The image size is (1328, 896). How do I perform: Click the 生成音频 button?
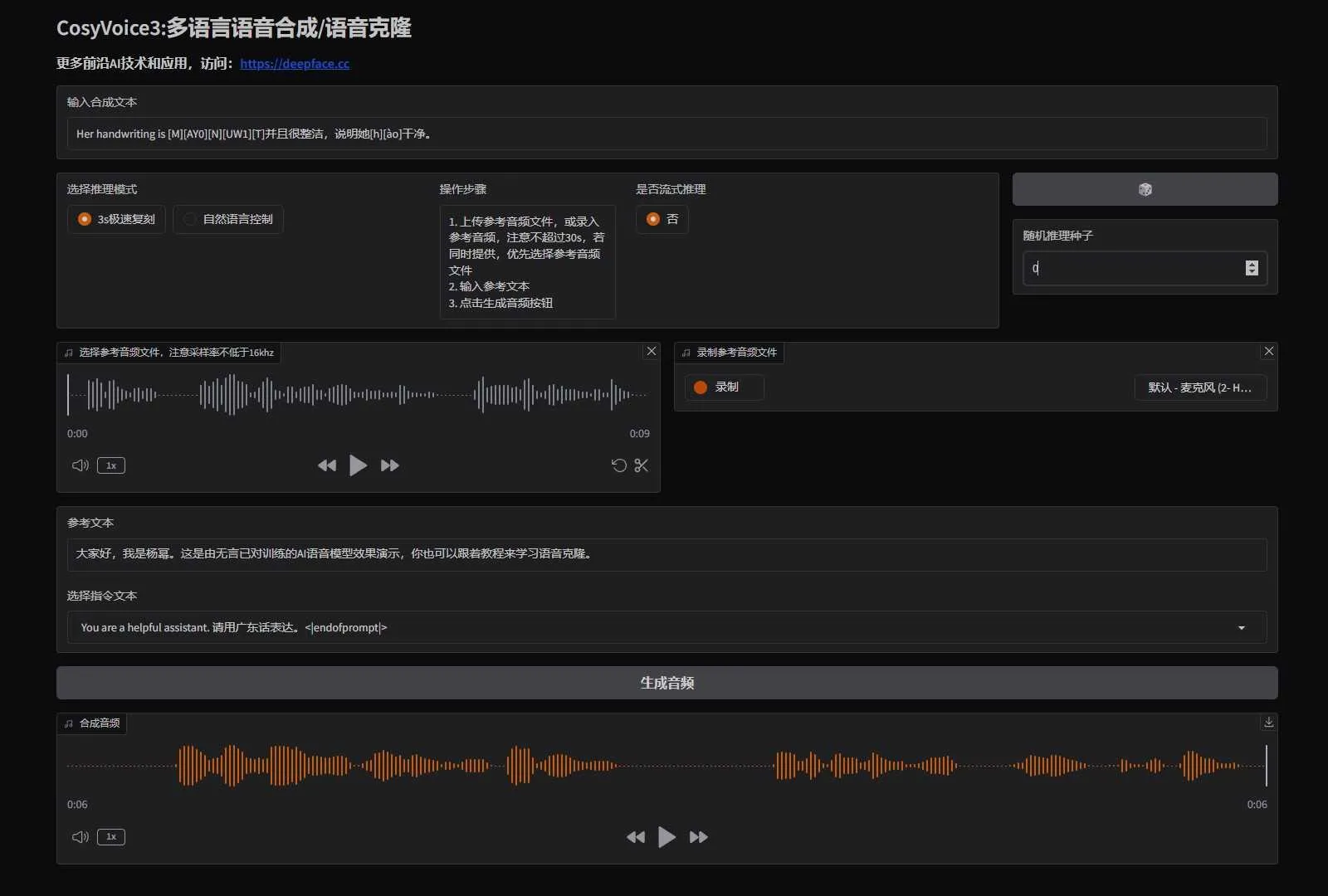point(667,683)
